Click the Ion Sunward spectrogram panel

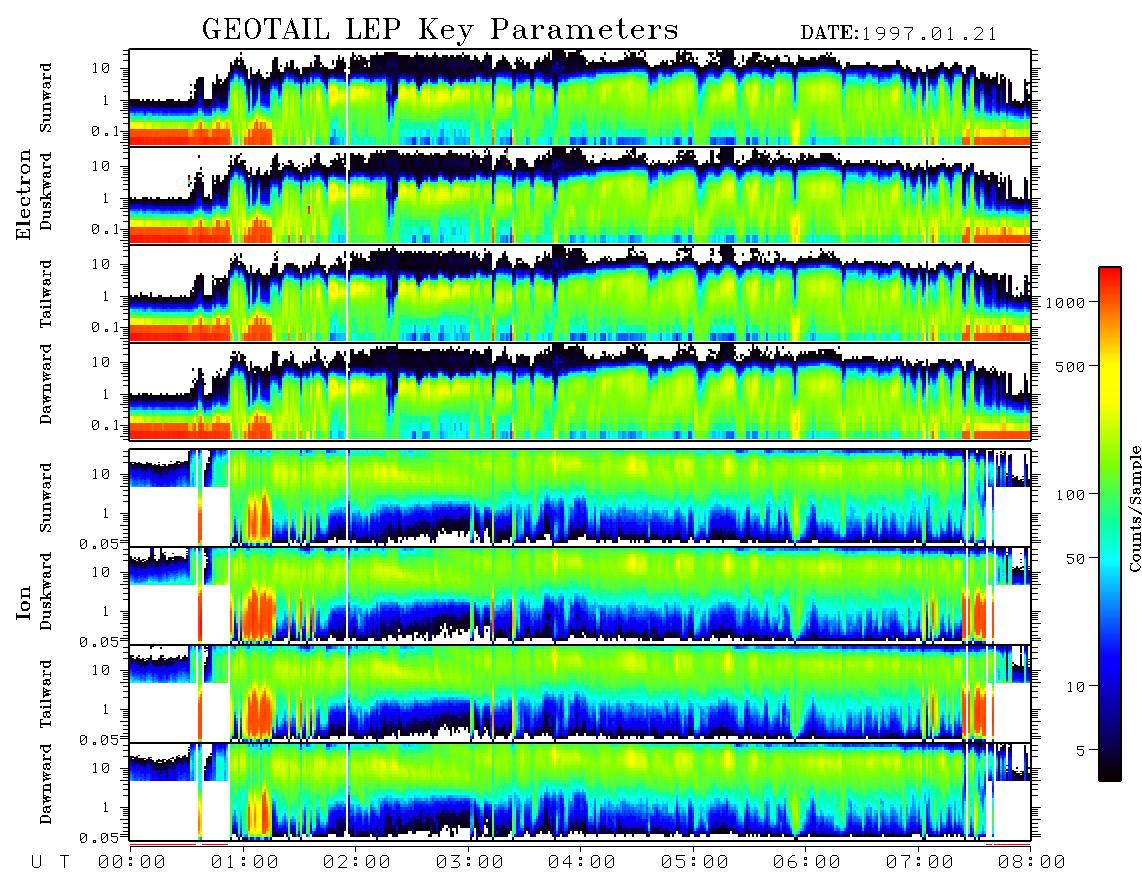pos(580,497)
